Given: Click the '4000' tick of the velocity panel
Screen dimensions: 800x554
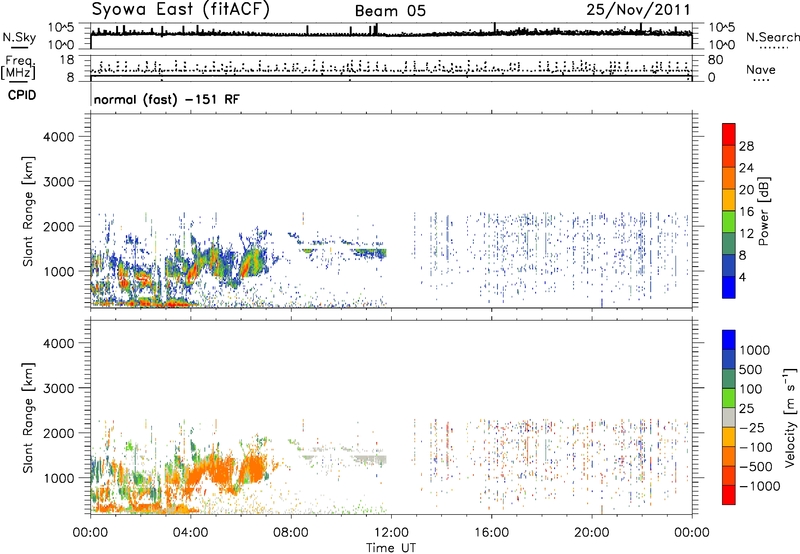Looking at the screenshot, I should click(x=58, y=343).
